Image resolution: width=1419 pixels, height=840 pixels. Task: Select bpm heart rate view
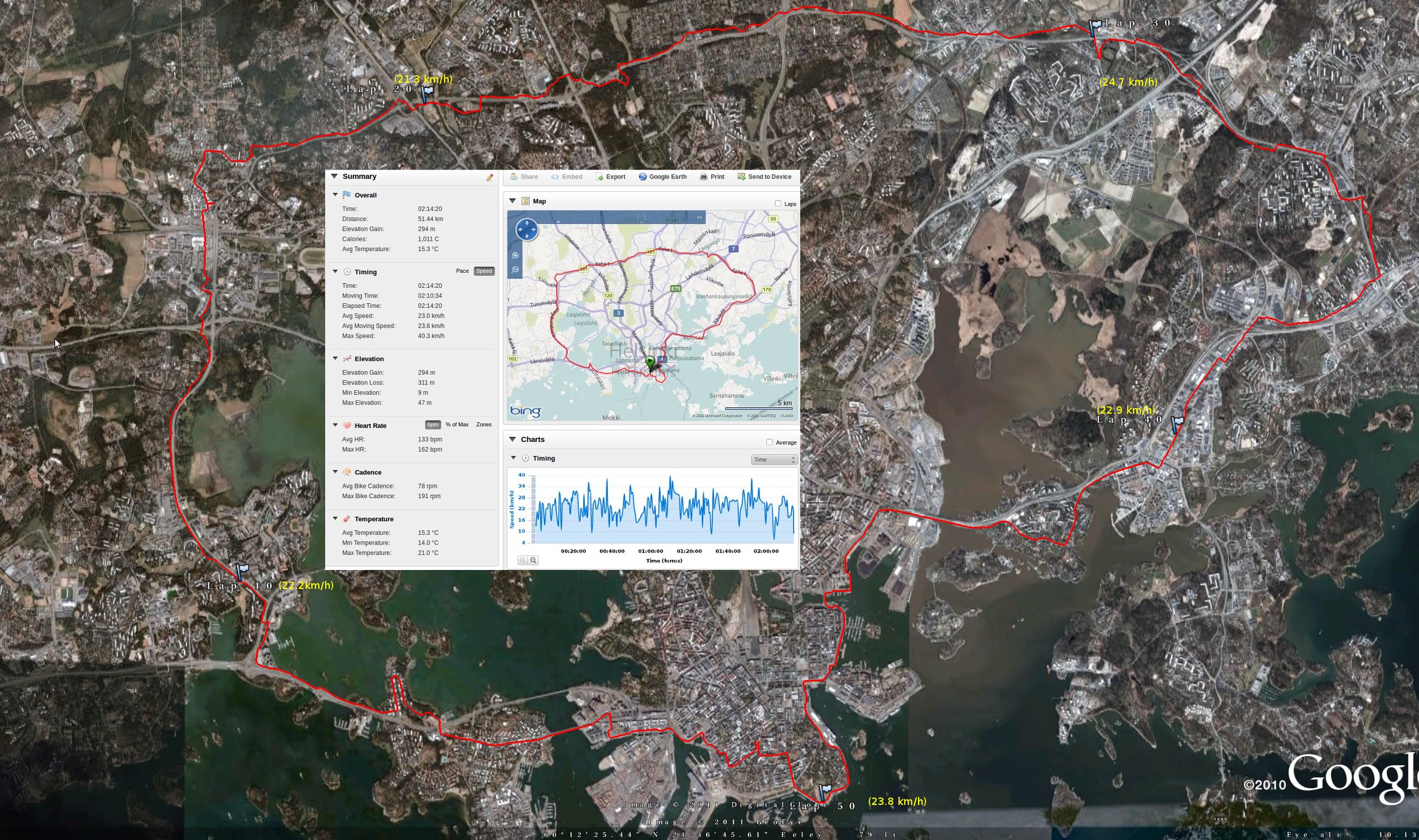pos(433,425)
